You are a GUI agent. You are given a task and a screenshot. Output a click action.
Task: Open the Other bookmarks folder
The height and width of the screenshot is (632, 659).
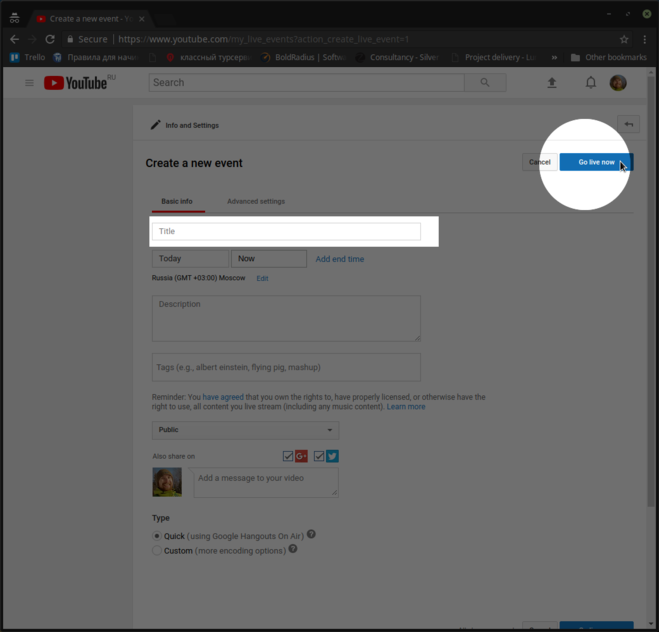coord(609,57)
